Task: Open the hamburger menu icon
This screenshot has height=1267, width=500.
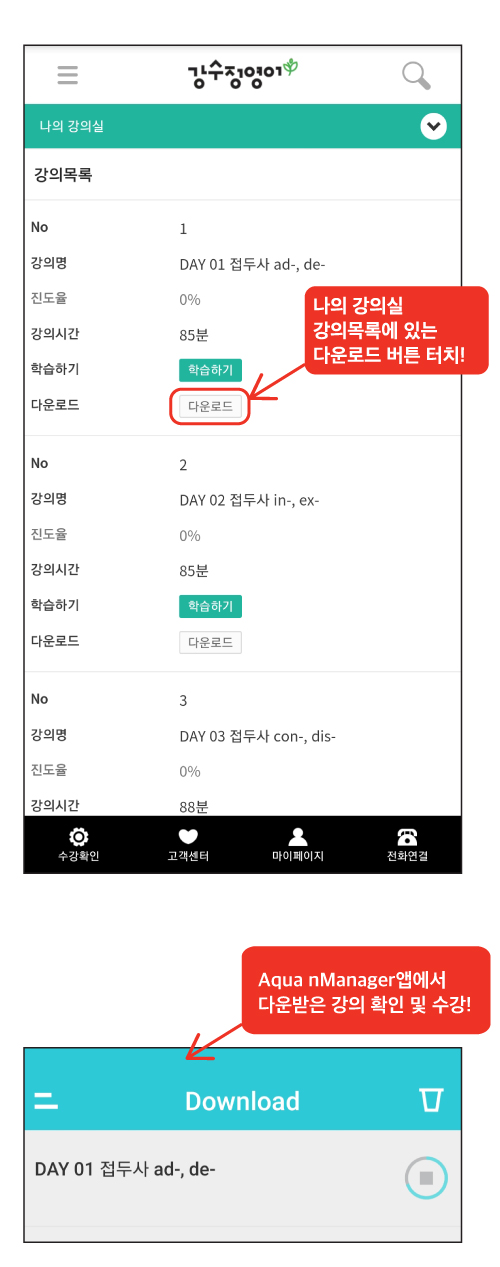Action: [68, 75]
